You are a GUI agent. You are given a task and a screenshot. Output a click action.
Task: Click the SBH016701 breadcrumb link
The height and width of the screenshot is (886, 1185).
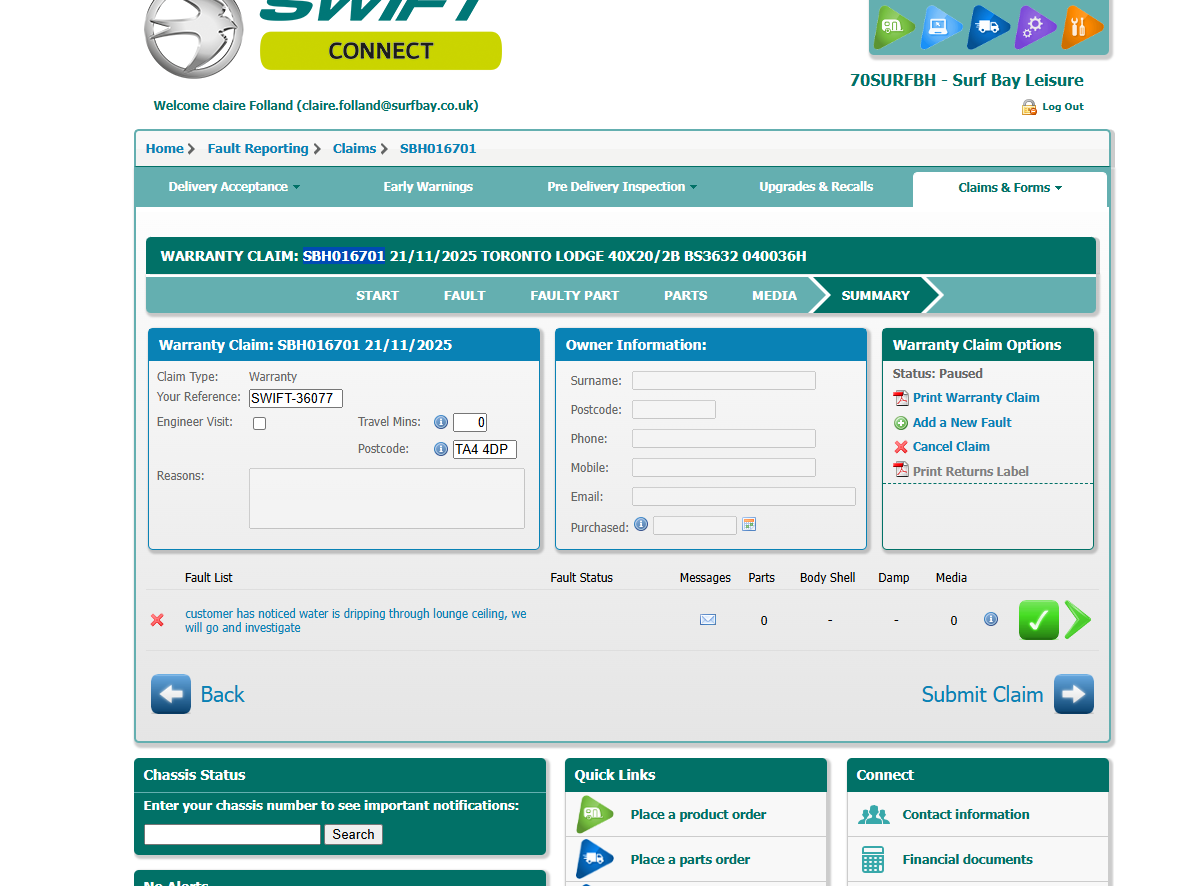(x=438, y=149)
